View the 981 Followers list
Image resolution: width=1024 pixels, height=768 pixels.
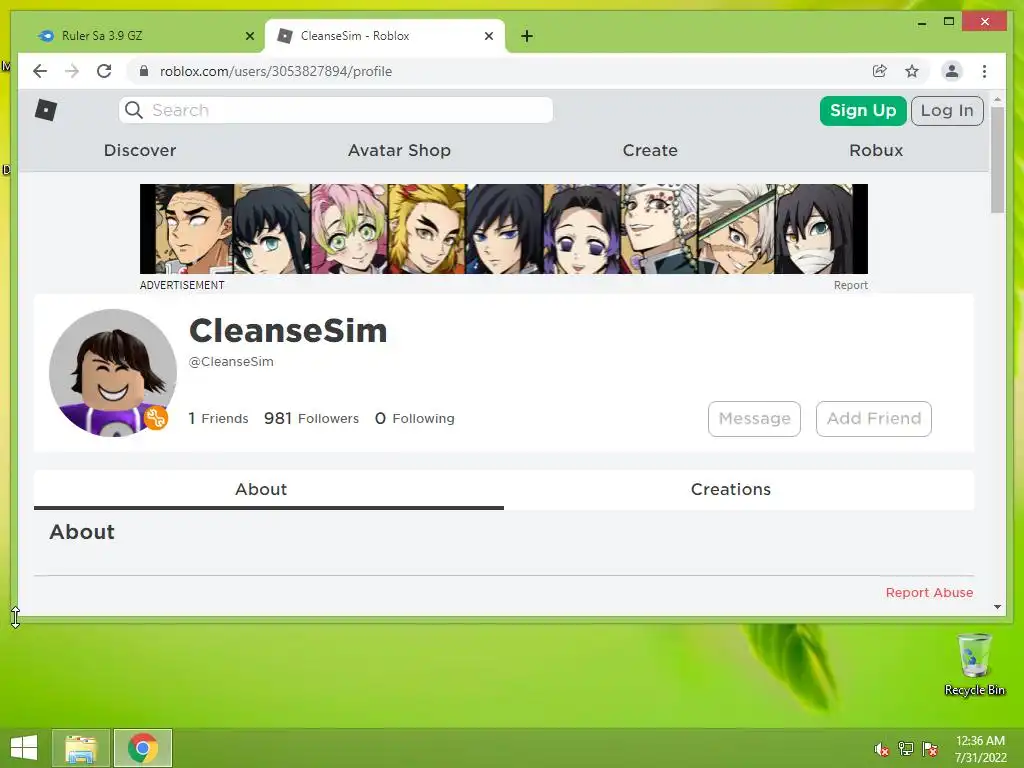tap(312, 418)
